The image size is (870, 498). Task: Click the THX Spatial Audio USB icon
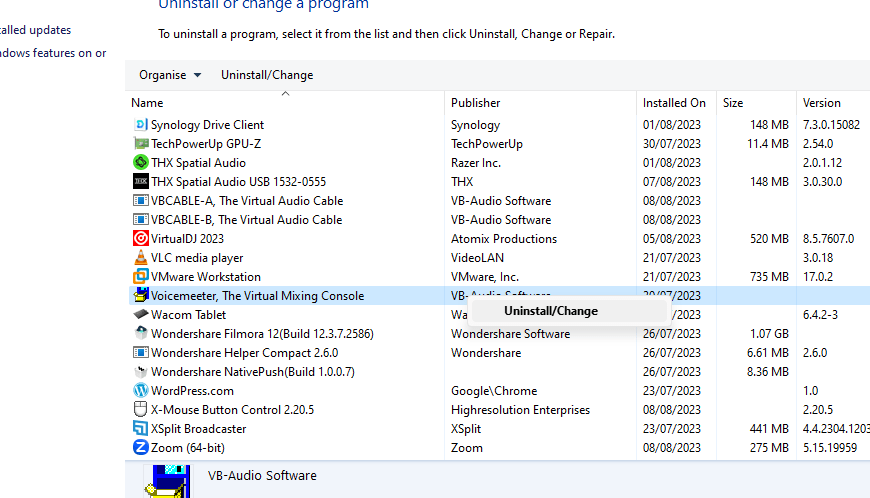(x=141, y=181)
